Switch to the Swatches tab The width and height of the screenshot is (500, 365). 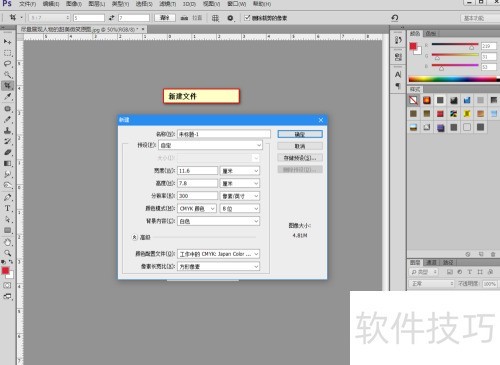pyautogui.click(x=430, y=33)
